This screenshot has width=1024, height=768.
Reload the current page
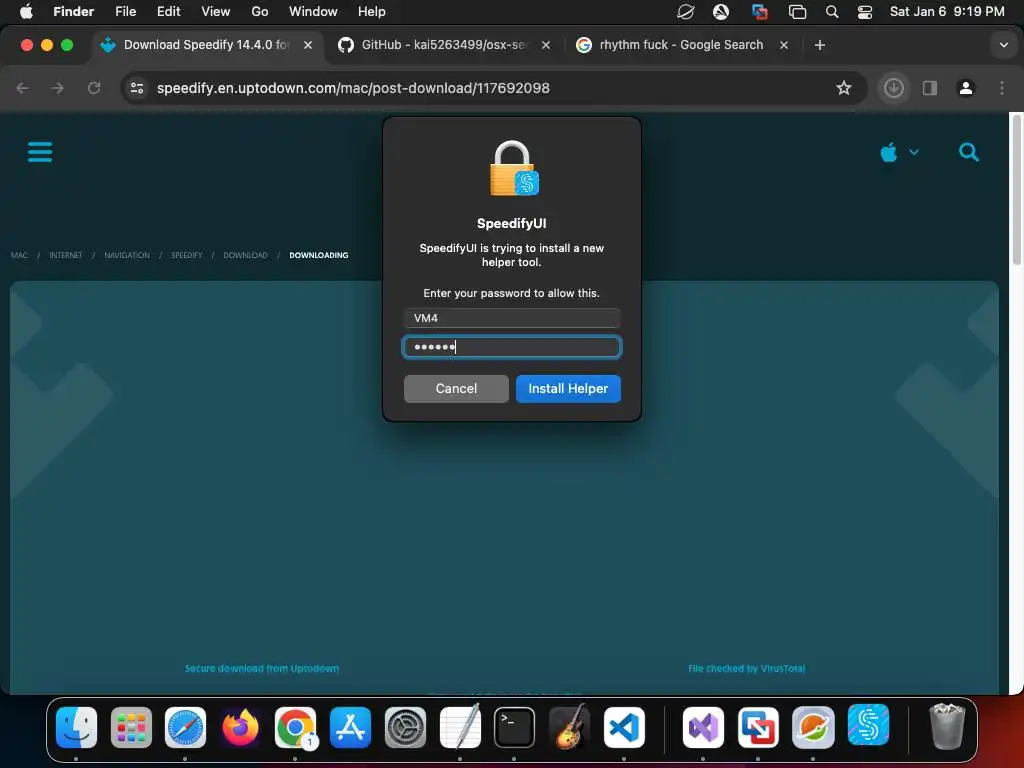94,88
